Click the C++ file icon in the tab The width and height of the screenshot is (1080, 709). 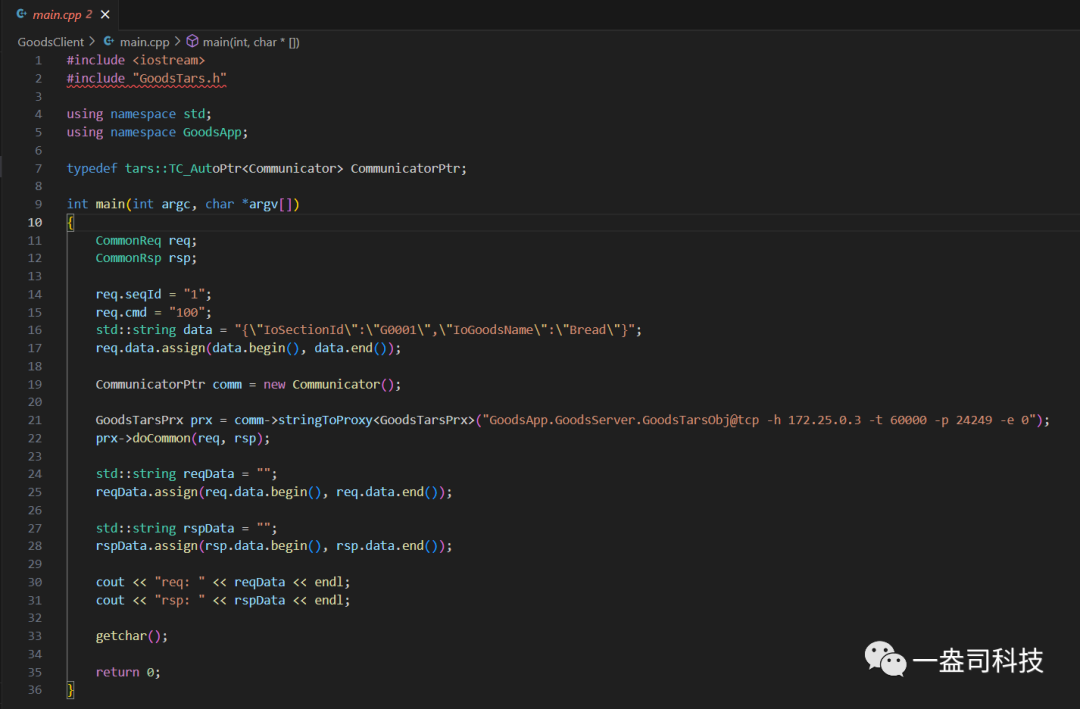click(21, 14)
